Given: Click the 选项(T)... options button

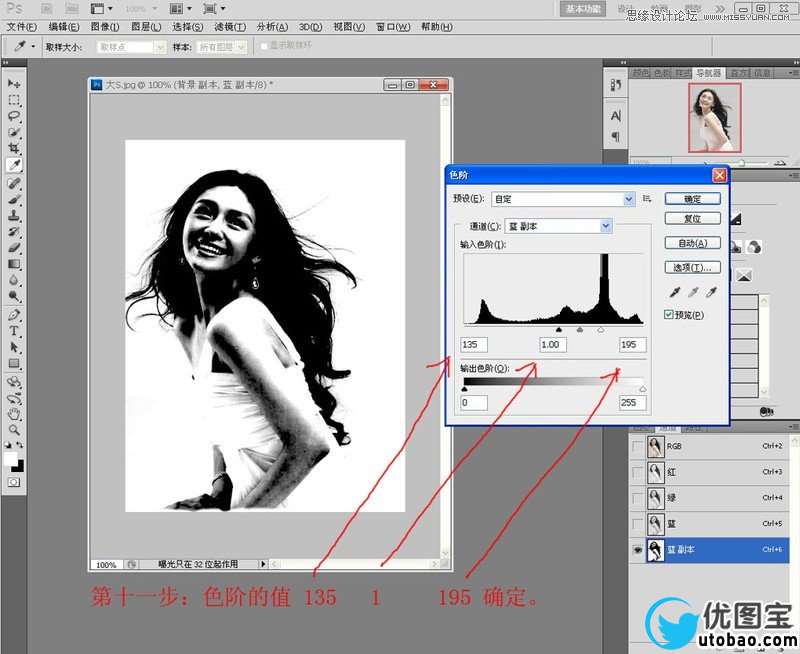Looking at the screenshot, I should click(x=692, y=267).
